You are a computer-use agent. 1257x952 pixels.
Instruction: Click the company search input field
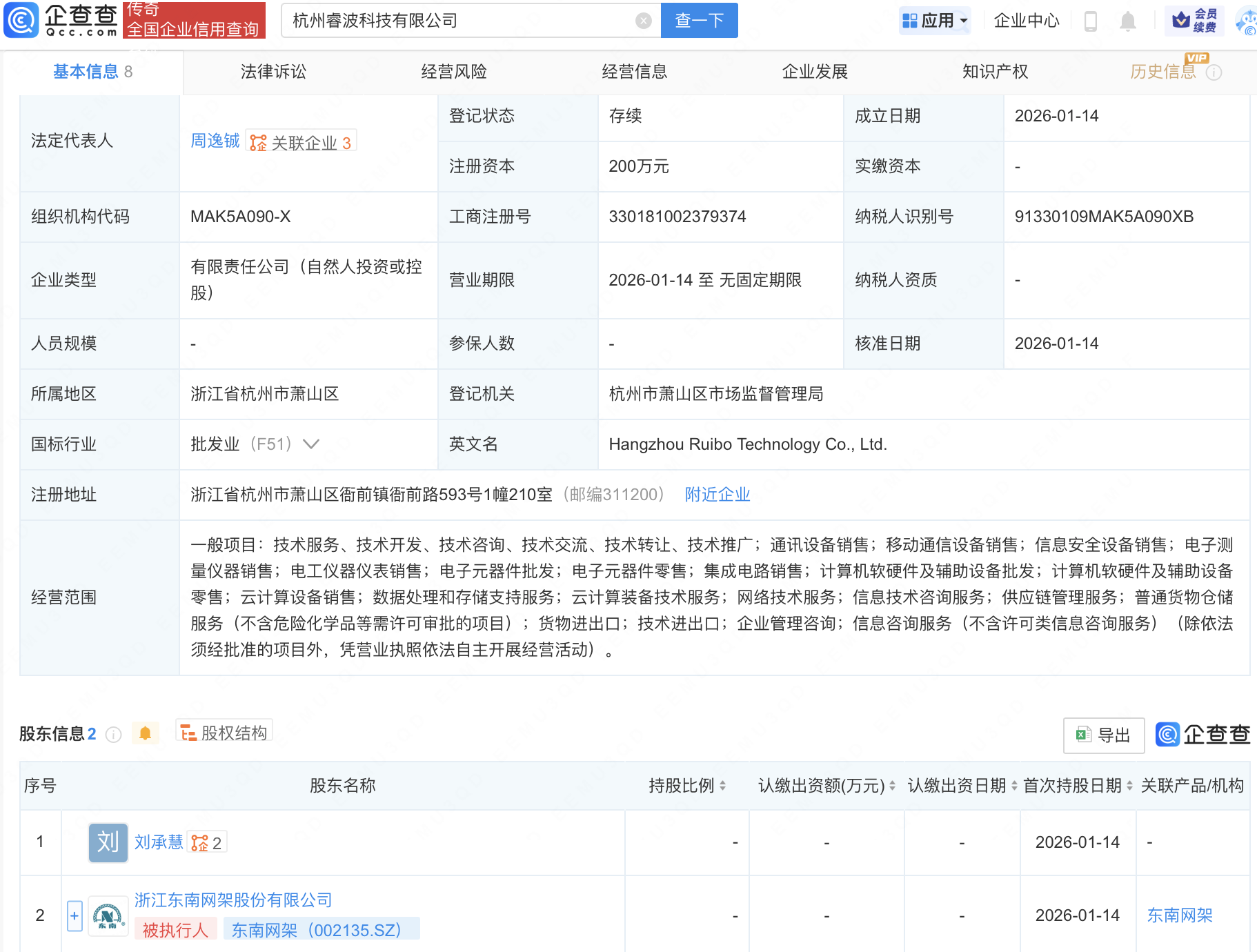[x=459, y=21]
